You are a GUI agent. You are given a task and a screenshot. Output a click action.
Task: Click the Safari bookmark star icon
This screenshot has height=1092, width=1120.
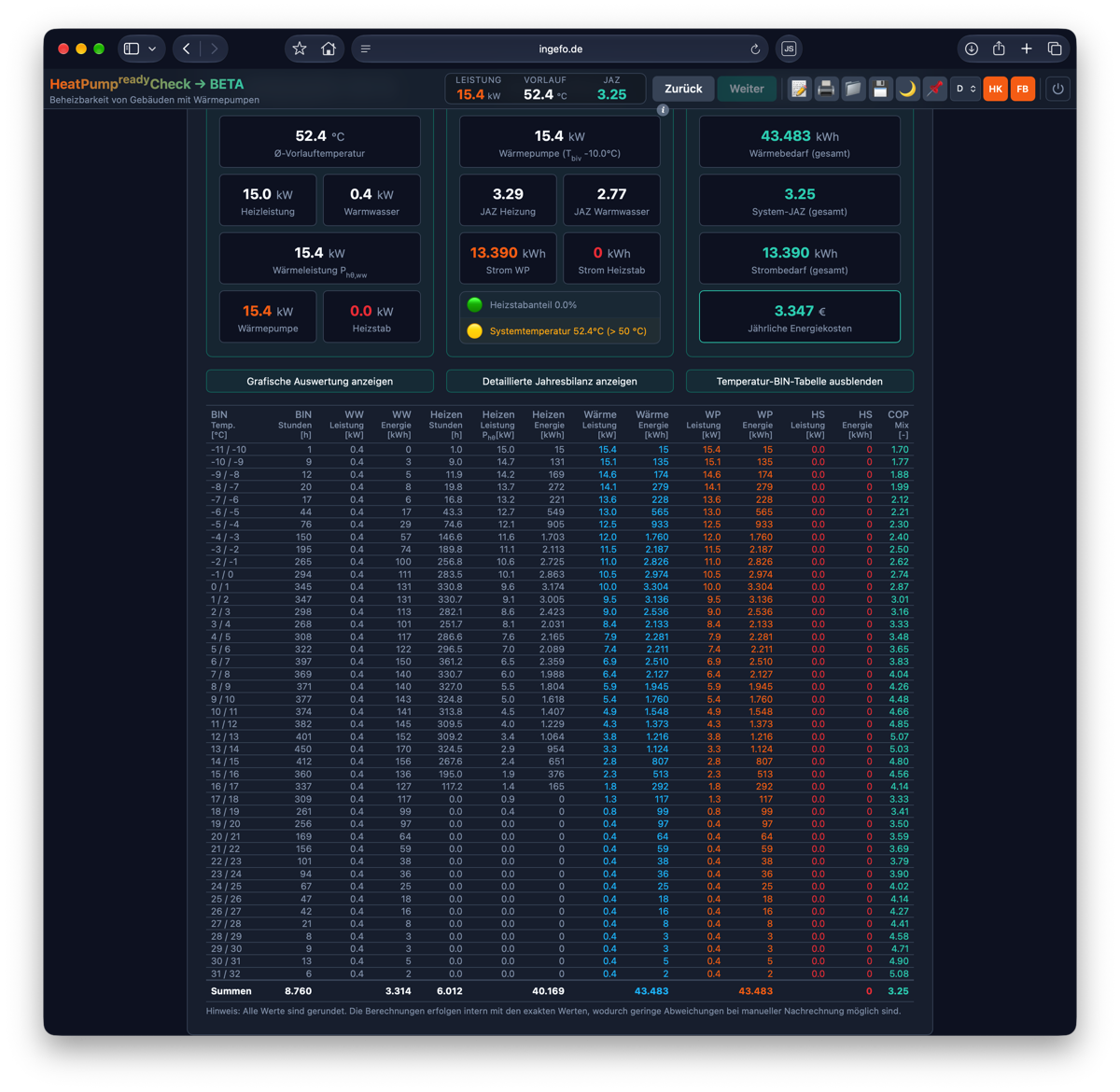pos(300,49)
